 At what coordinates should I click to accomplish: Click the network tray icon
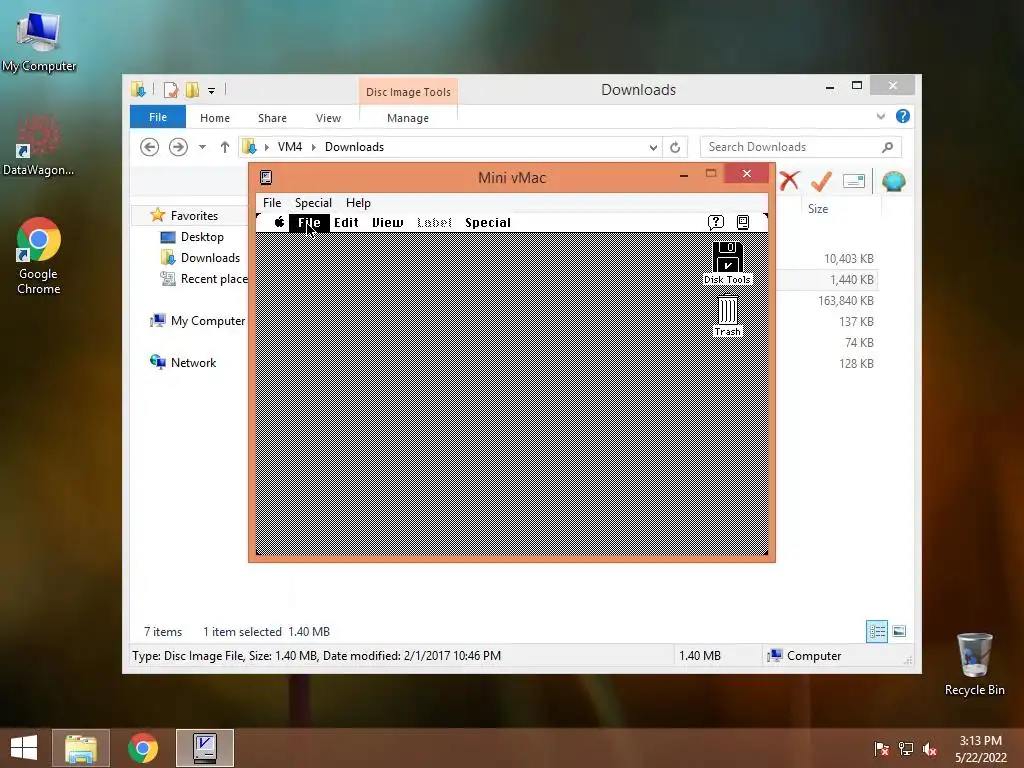[x=906, y=748]
